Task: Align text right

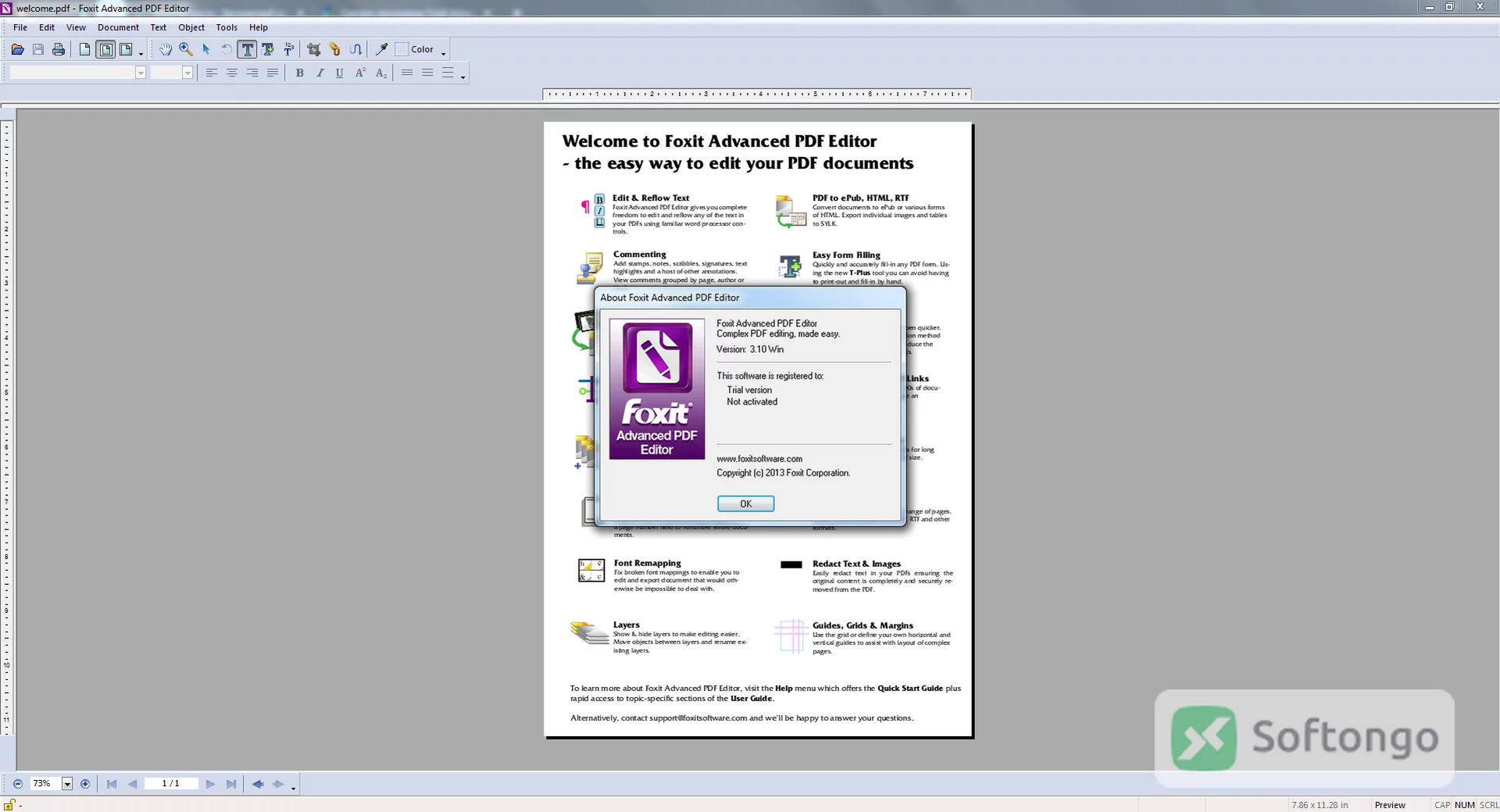Action: [252, 73]
